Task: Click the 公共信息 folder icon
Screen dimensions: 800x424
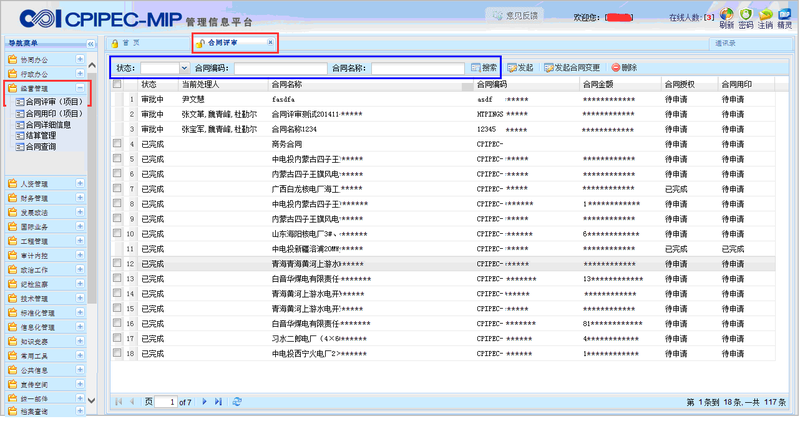Action: (x=13, y=369)
